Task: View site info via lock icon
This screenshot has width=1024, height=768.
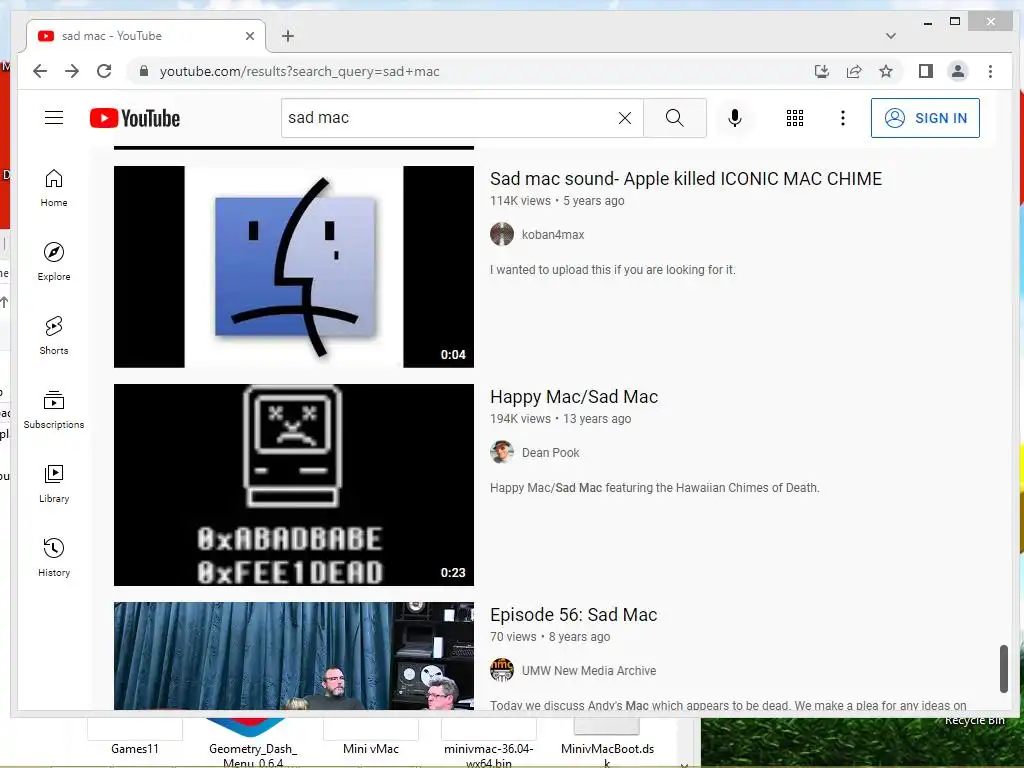Action: (x=144, y=71)
